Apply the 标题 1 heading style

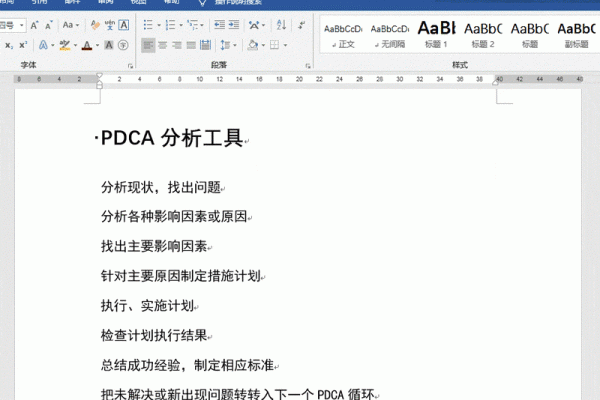click(x=436, y=36)
